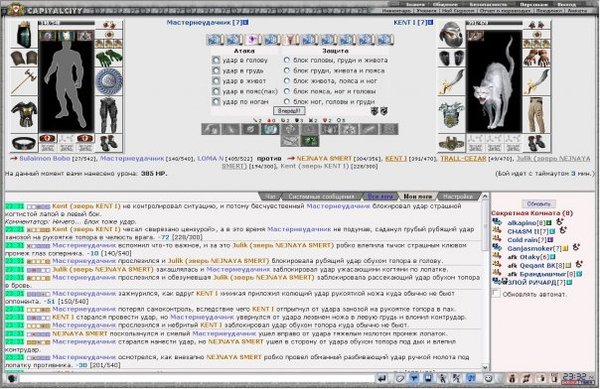The width and height of the screenshot is (600, 389).
Task: Select attack option 'удар в голову'
Action: (x=216, y=60)
